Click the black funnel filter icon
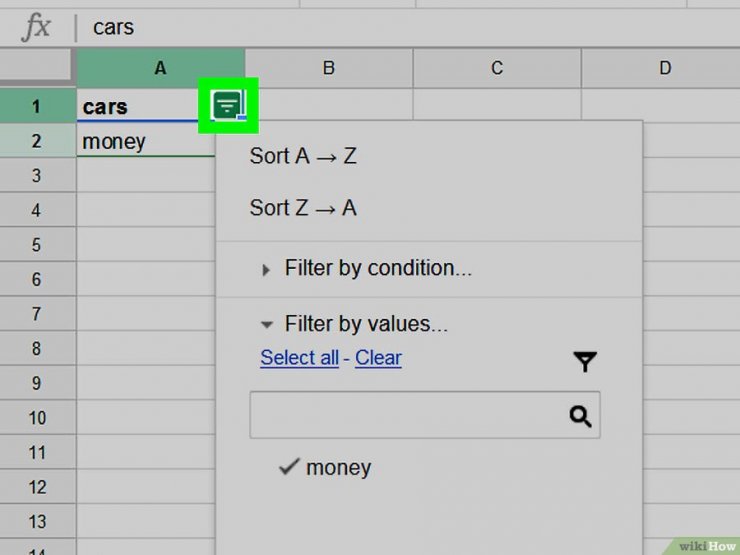This screenshot has width=740, height=555. (585, 362)
